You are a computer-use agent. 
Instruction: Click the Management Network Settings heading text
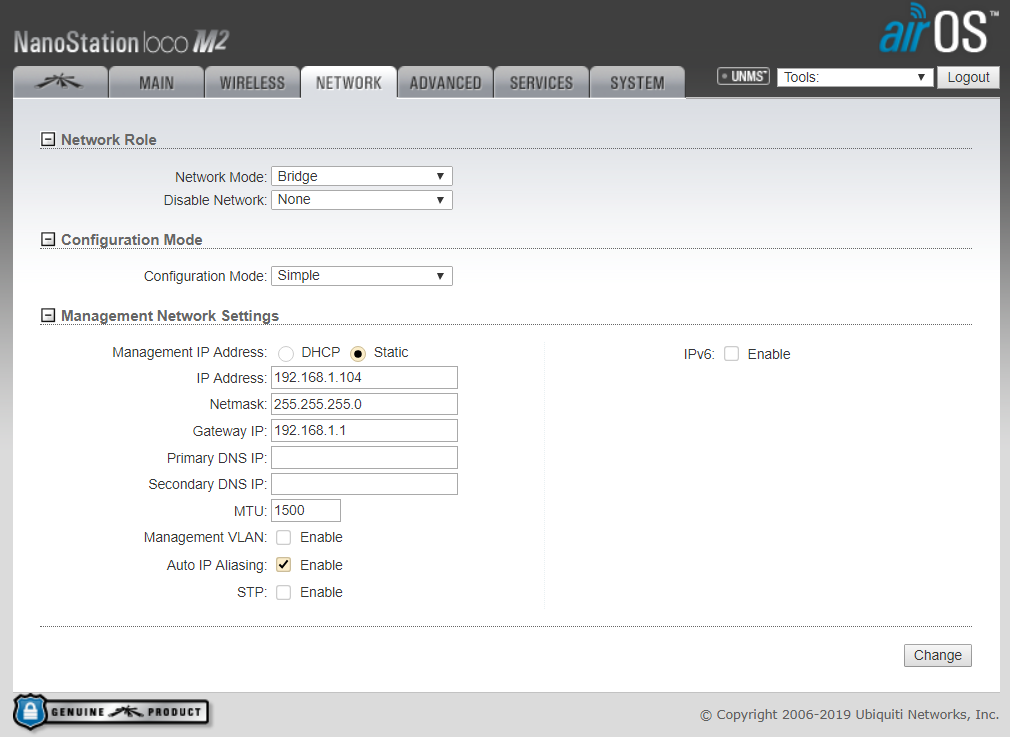[x=170, y=316]
